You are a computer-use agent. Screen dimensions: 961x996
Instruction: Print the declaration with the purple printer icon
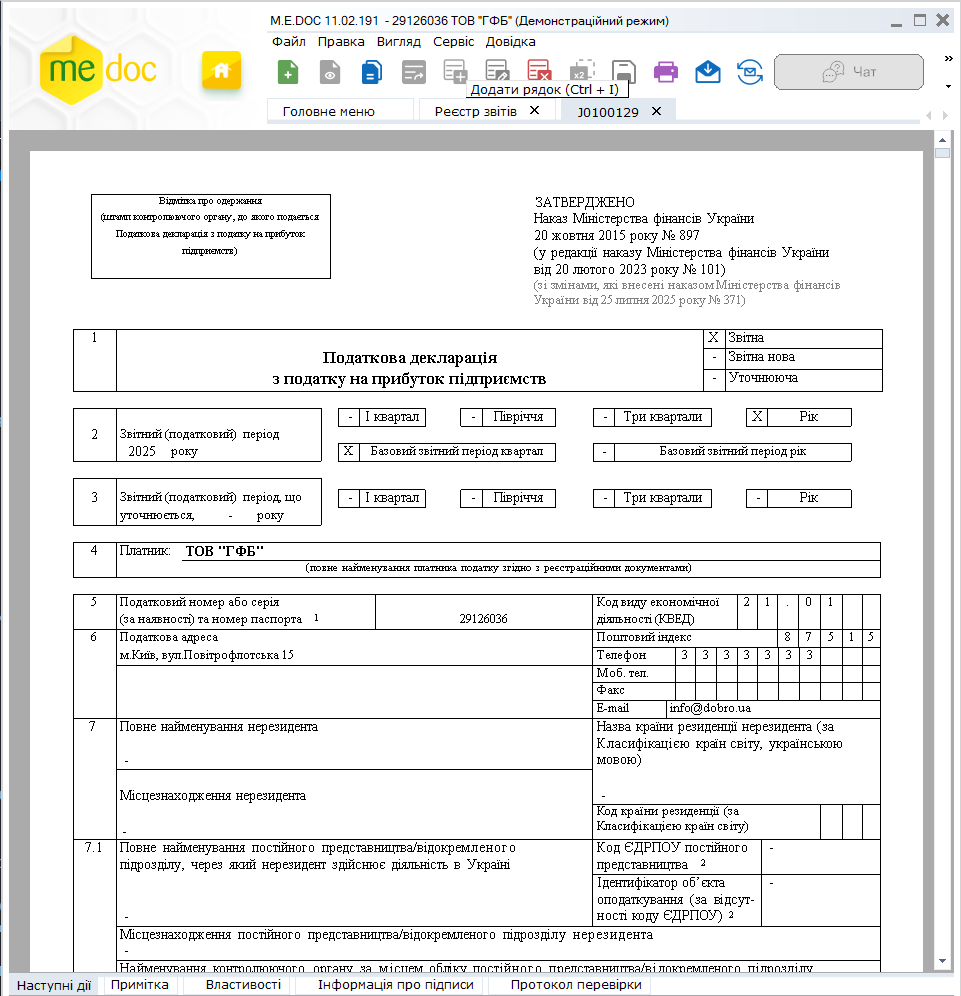(666, 72)
